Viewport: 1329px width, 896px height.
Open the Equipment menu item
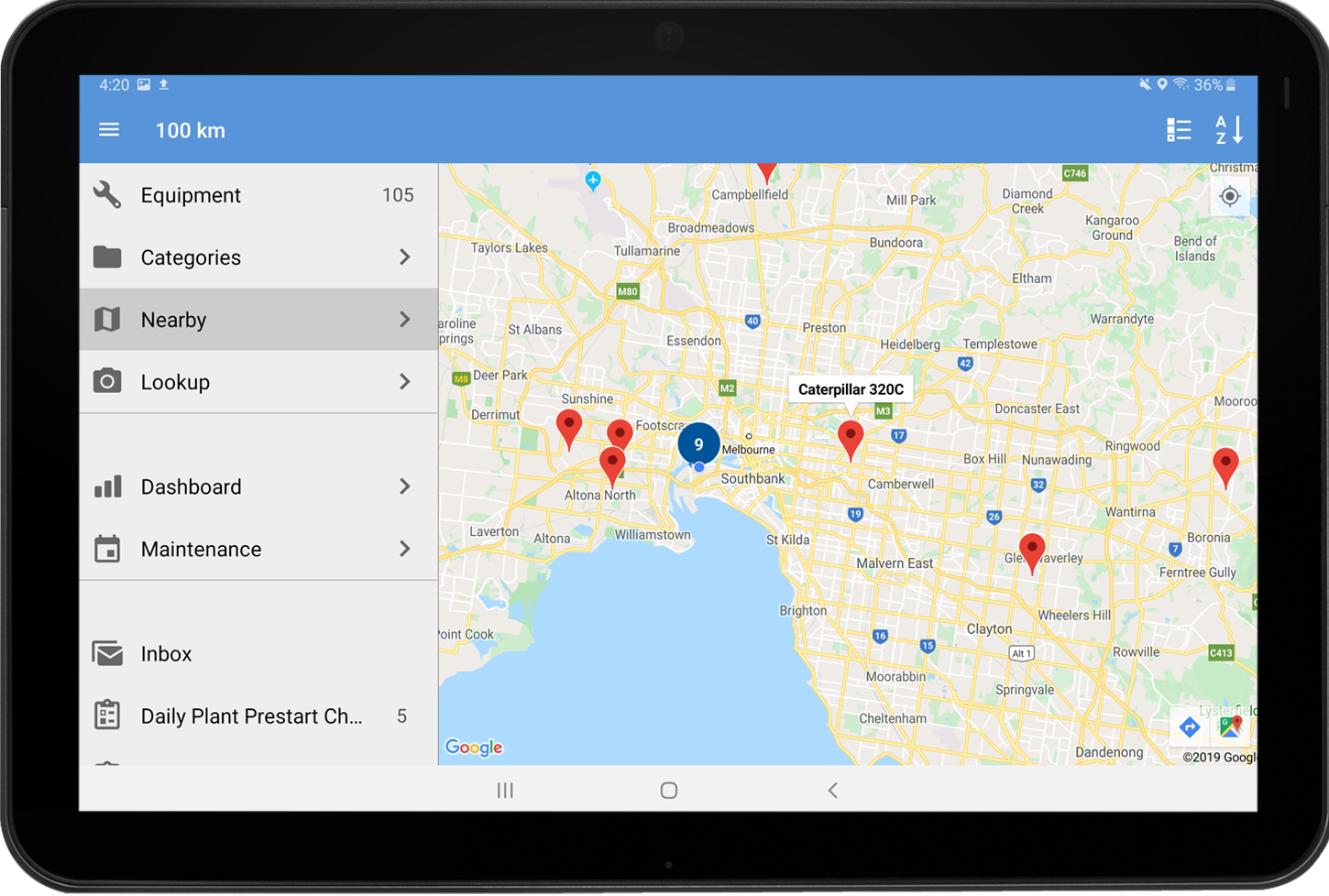click(258, 195)
